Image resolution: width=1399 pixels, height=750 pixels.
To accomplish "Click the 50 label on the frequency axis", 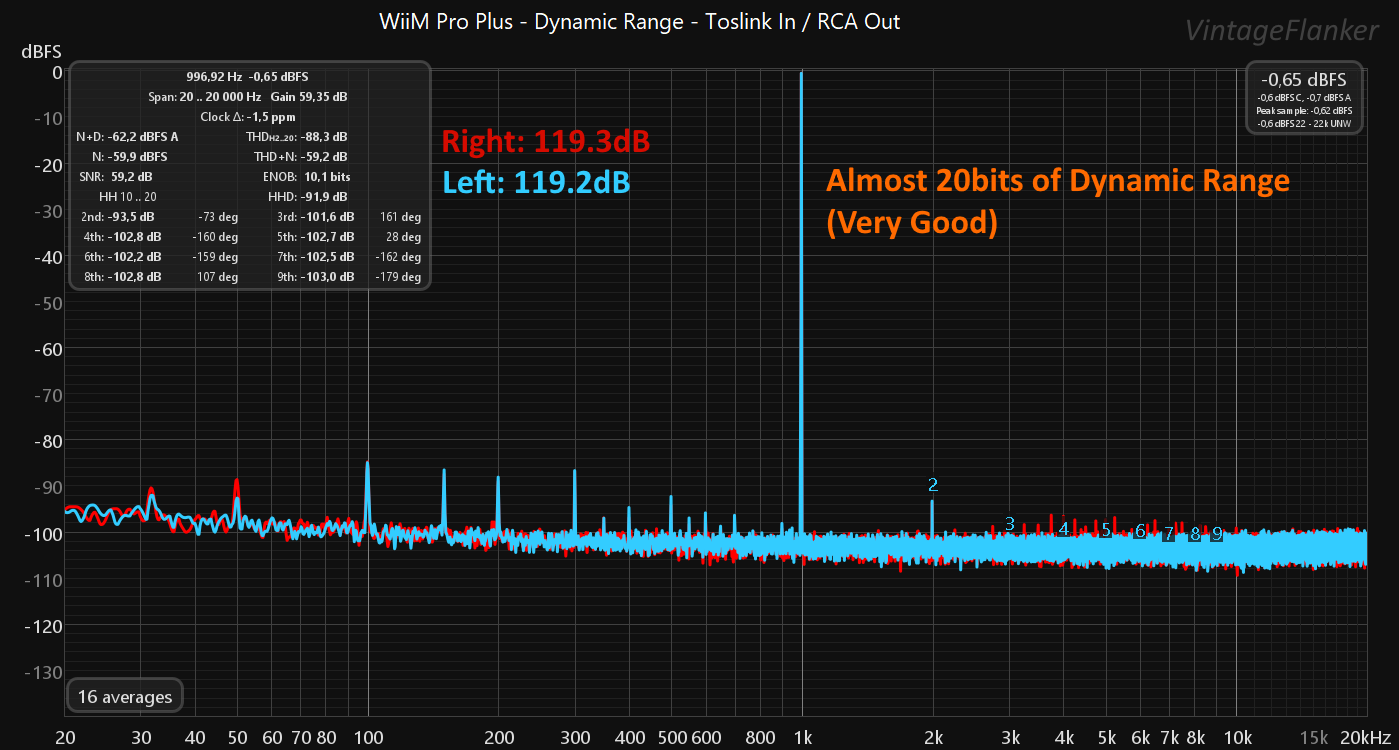I will (x=238, y=738).
